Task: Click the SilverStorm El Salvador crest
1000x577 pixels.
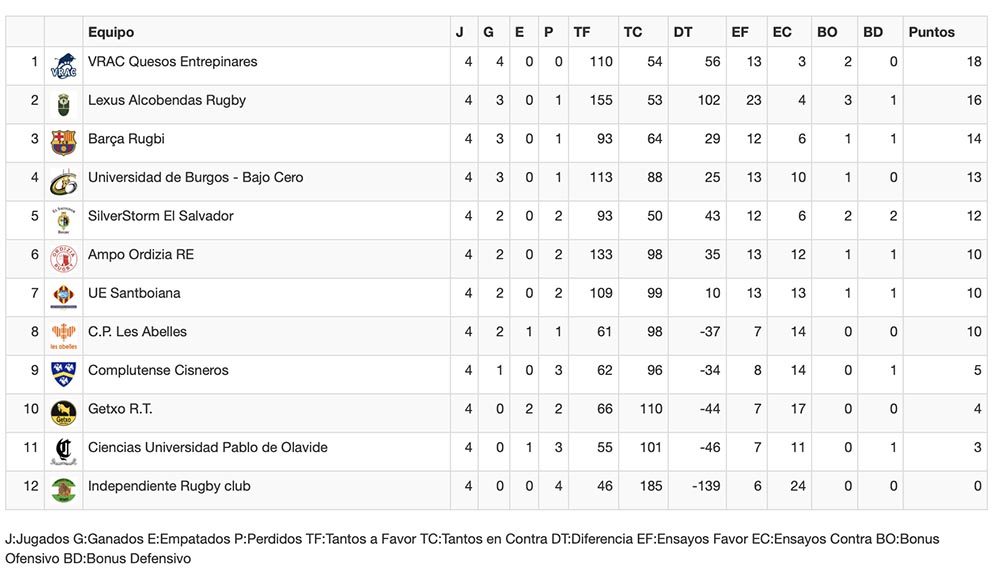Action: [x=63, y=220]
